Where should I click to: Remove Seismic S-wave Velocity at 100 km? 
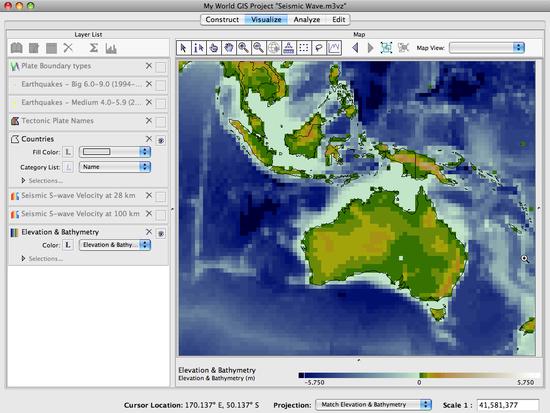pyautogui.click(x=149, y=213)
